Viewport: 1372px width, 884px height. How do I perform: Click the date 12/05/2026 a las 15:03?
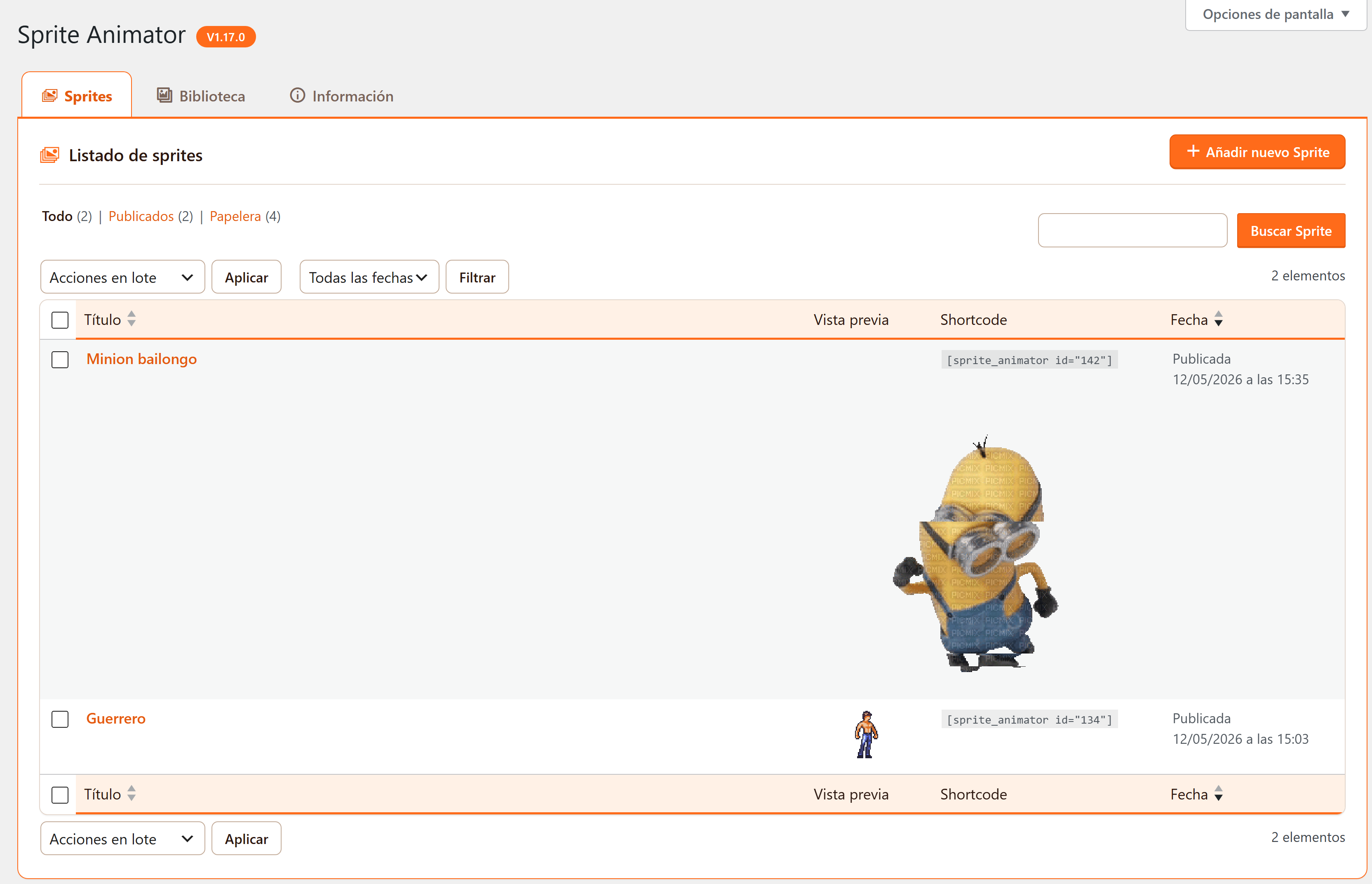(1240, 739)
